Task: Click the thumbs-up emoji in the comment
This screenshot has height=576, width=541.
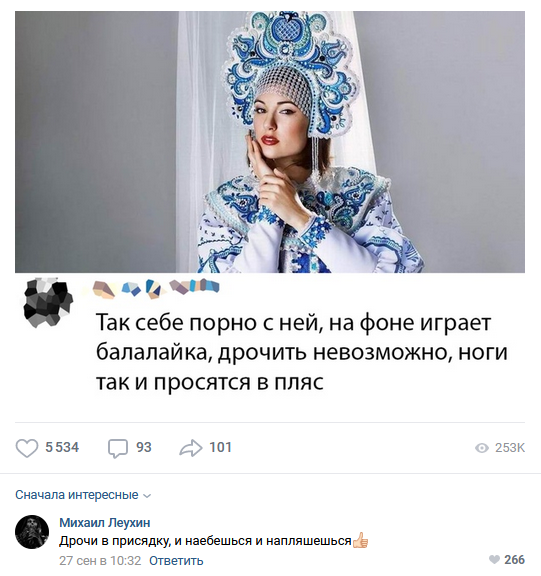Action: click(x=360, y=540)
